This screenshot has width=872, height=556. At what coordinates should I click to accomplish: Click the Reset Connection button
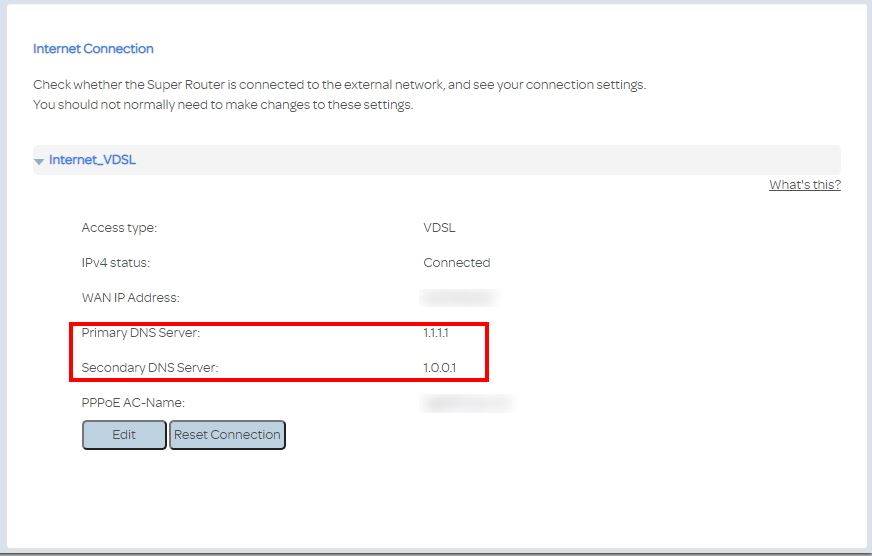coord(227,435)
